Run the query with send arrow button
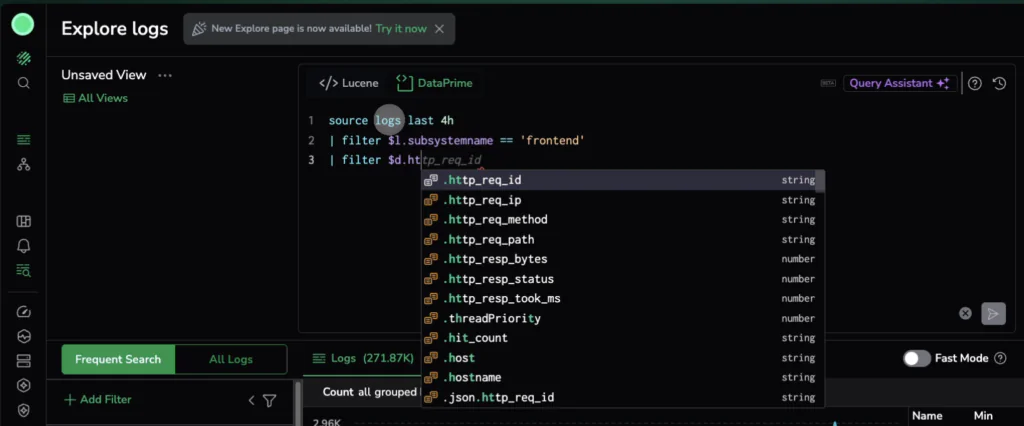1024x426 pixels. [x=992, y=313]
